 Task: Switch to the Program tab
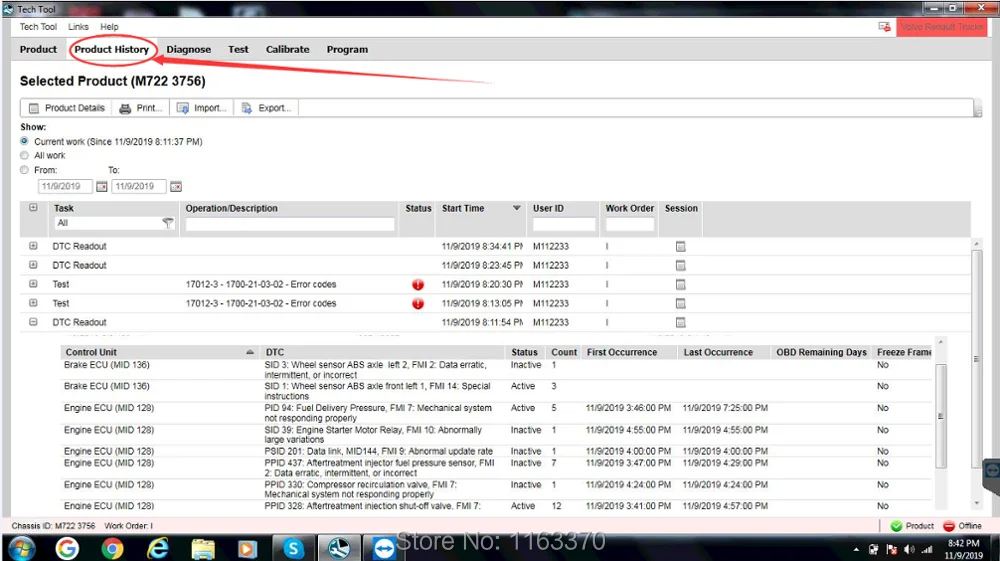[348, 49]
